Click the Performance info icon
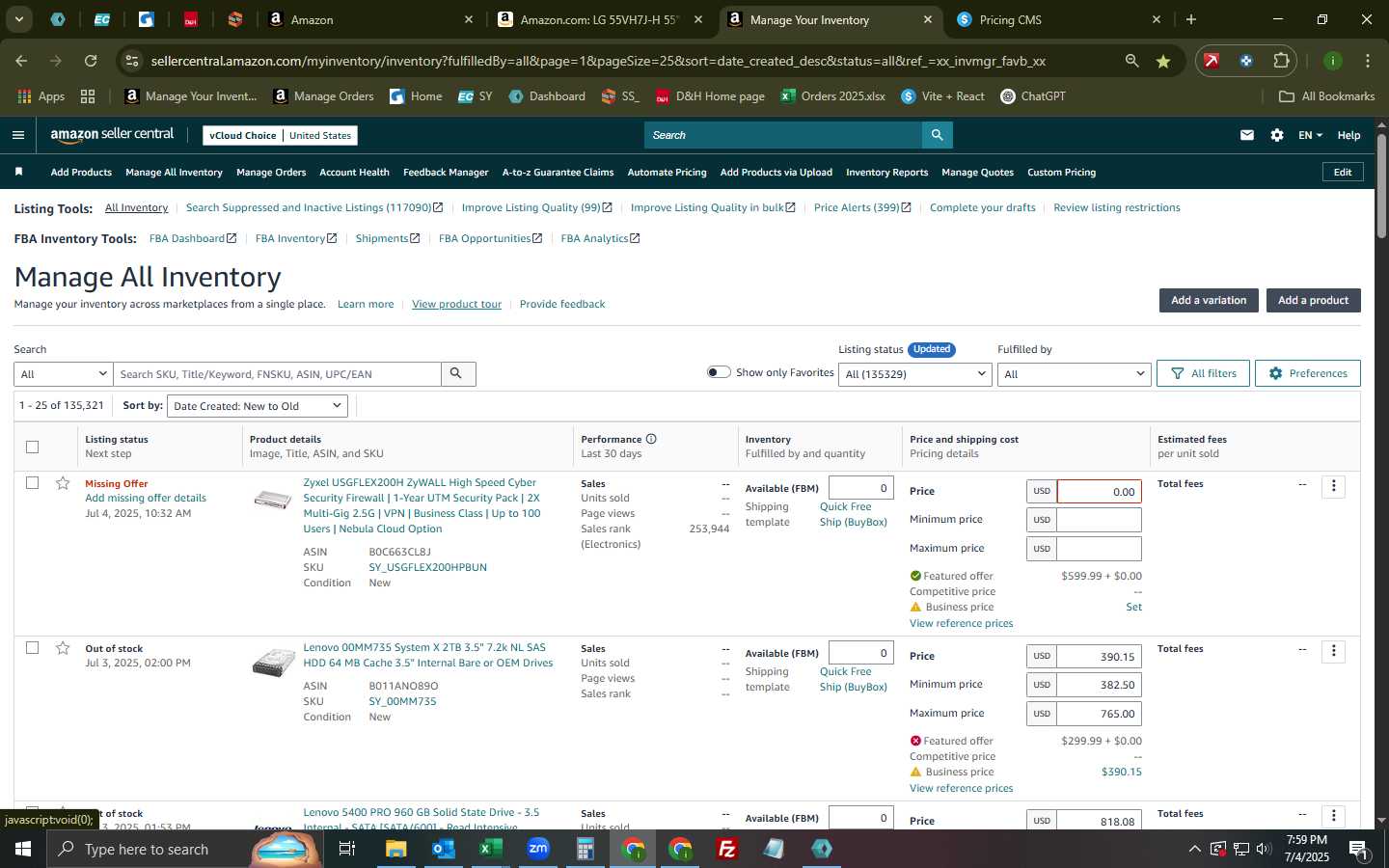Viewport: 1389px width, 868px height. pyautogui.click(x=651, y=439)
